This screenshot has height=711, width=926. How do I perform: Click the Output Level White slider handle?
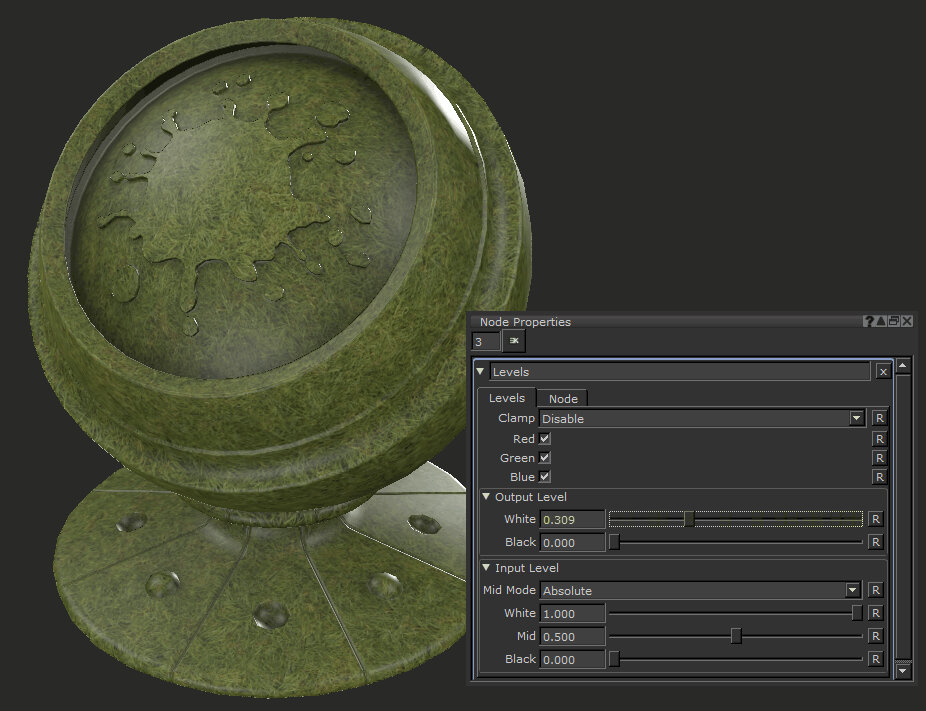click(x=689, y=519)
